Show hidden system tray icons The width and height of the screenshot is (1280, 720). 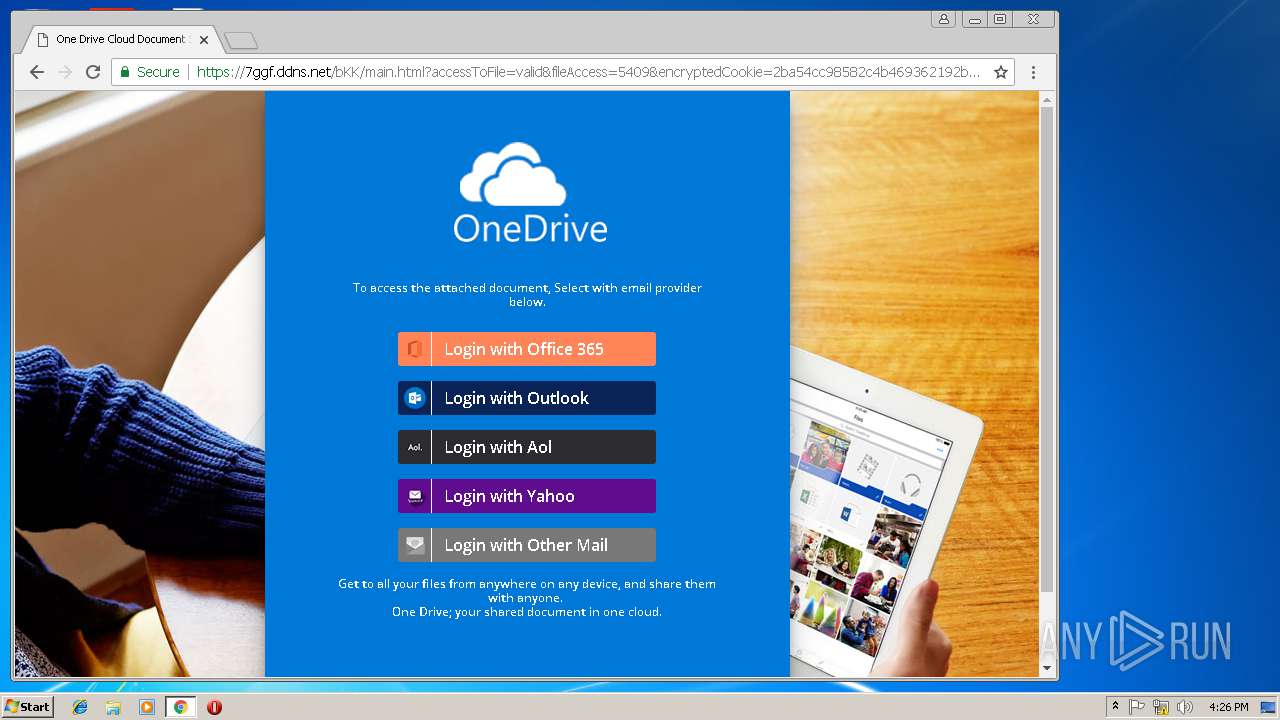tap(1116, 706)
